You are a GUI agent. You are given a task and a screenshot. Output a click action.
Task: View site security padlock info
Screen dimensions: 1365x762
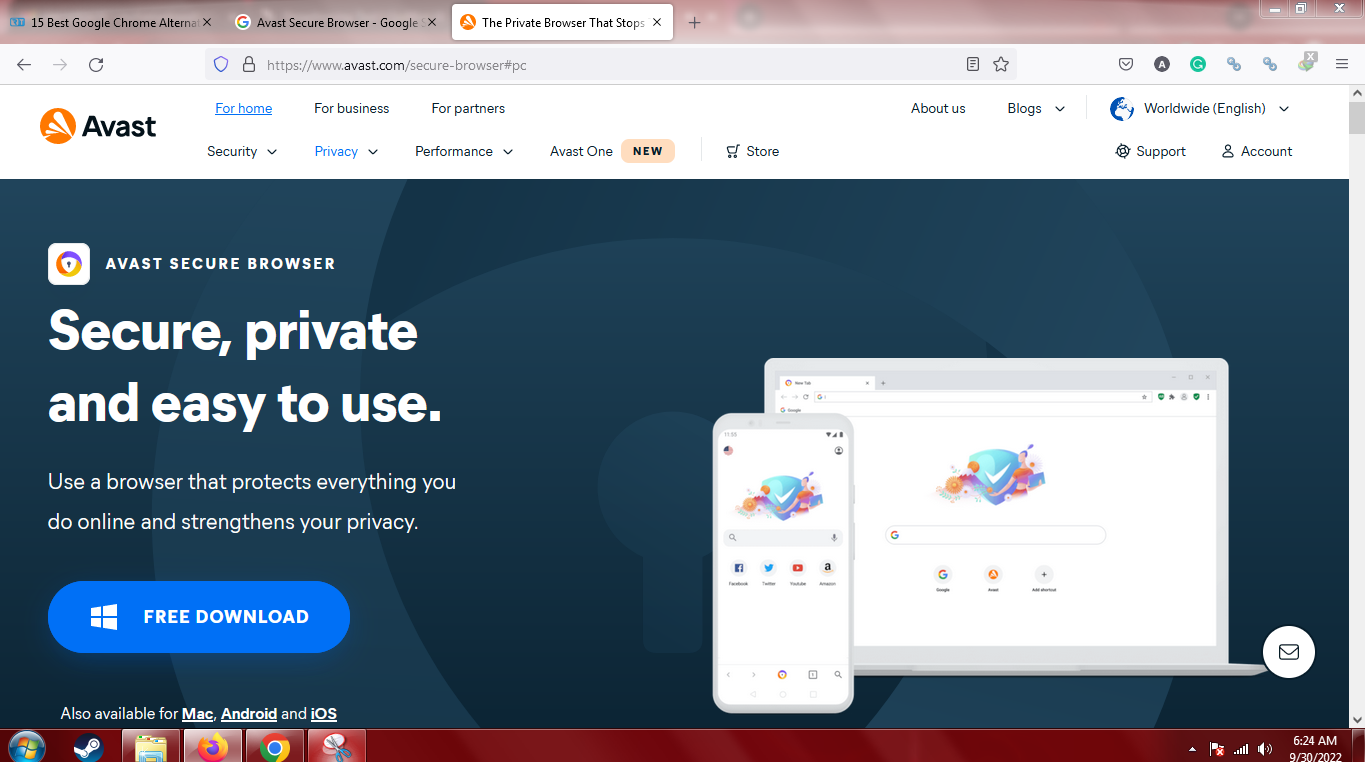[x=249, y=64]
